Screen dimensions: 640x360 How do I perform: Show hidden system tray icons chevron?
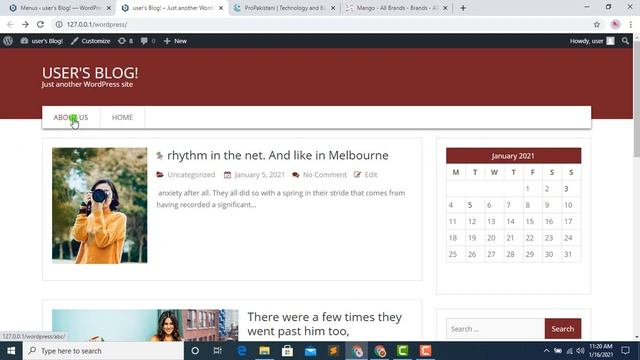(x=546, y=351)
